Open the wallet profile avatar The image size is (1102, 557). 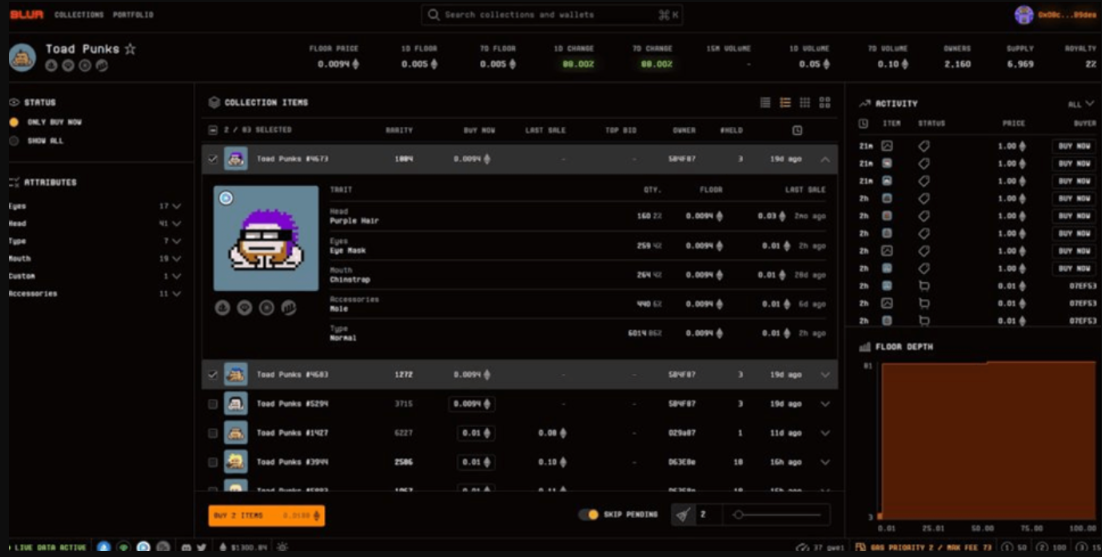click(x=1024, y=15)
